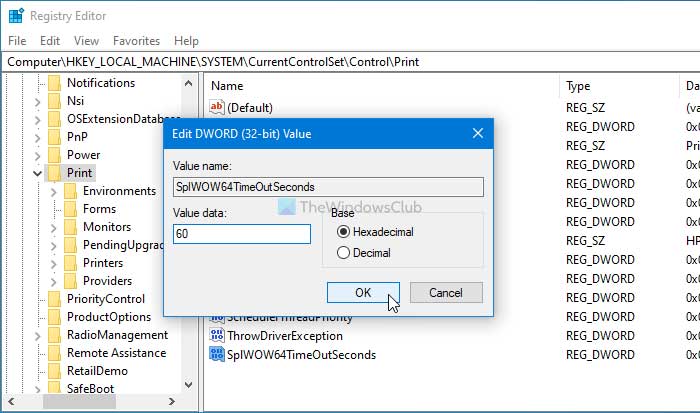700x413 pixels.
Task: Click the Registry Editor app icon in title bar
Action: [16, 16]
